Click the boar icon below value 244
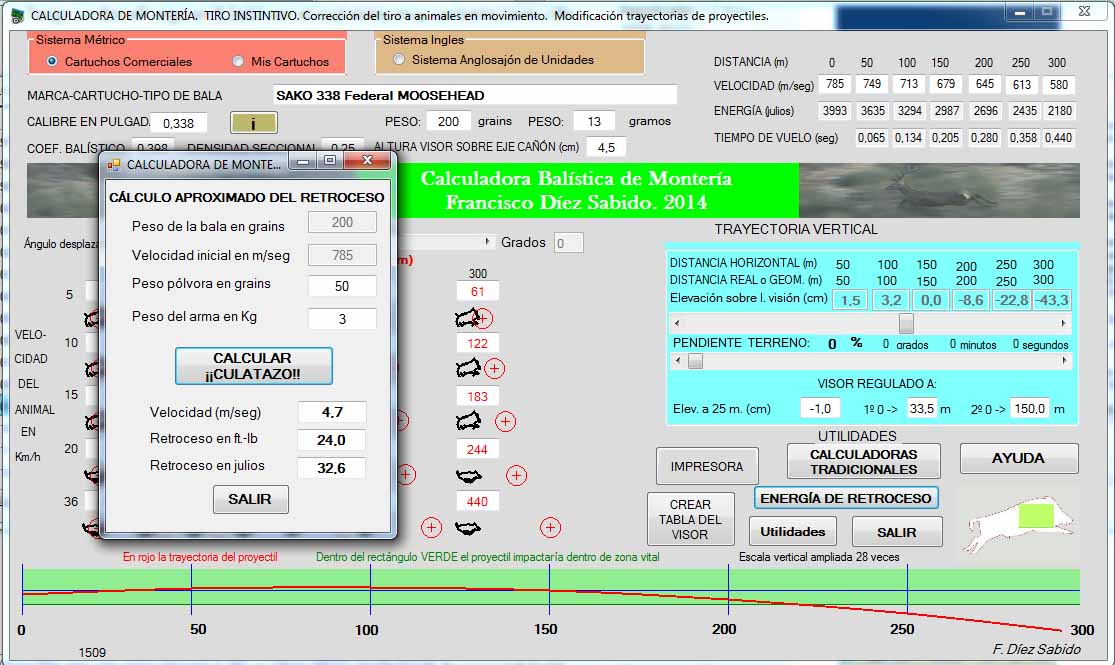The height and width of the screenshot is (665, 1115). [x=468, y=475]
